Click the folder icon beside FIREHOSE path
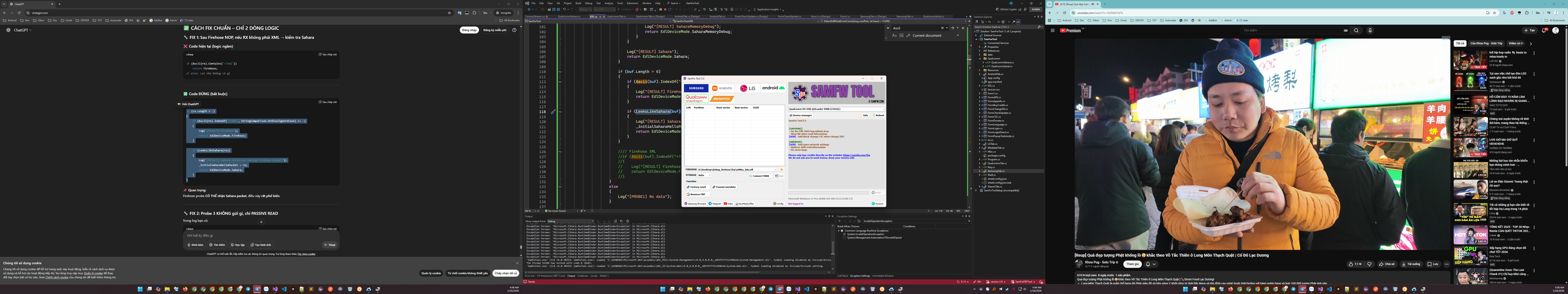The image size is (1568, 294). (x=782, y=170)
